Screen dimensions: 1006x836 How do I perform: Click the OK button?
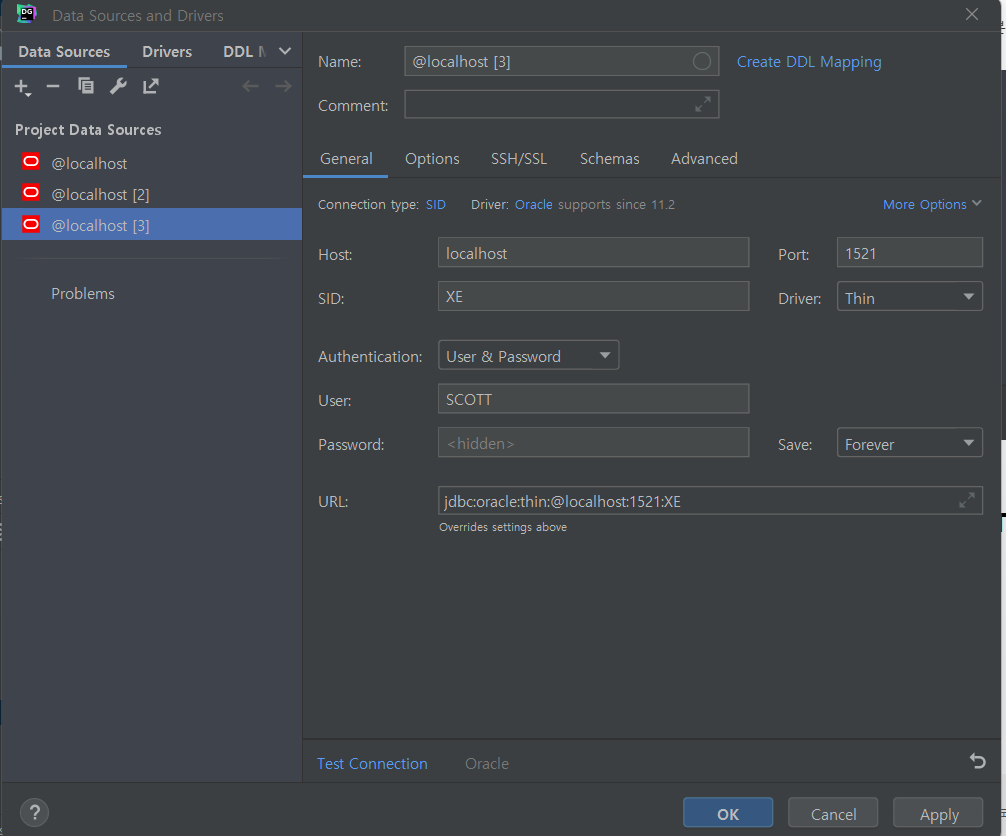point(728,814)
